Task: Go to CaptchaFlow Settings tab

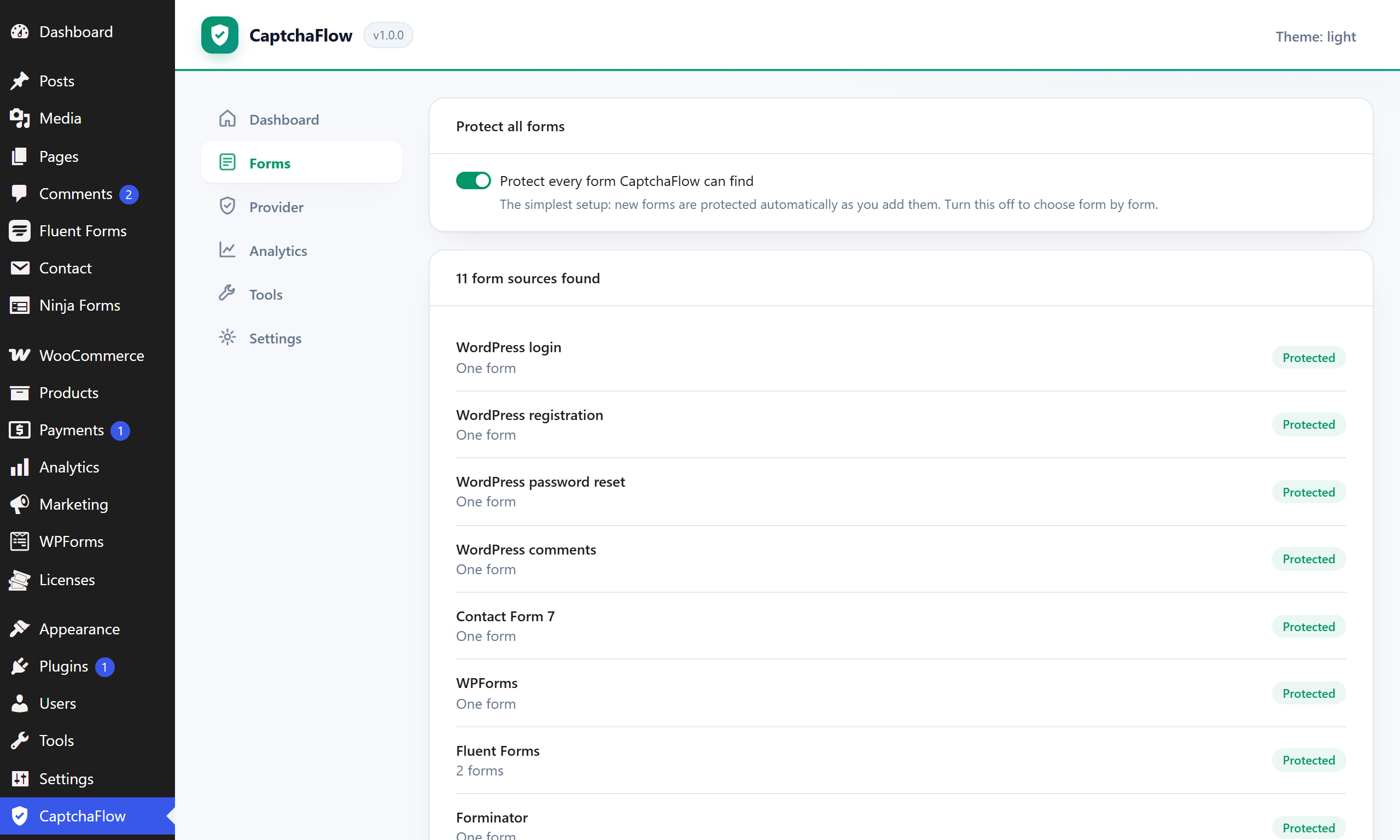Action: click(302, 338)
